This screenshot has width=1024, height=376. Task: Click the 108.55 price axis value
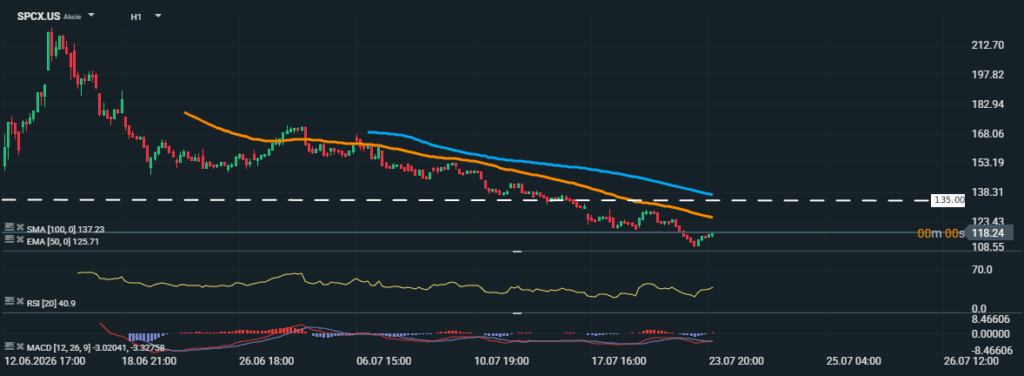coord(987,247)
